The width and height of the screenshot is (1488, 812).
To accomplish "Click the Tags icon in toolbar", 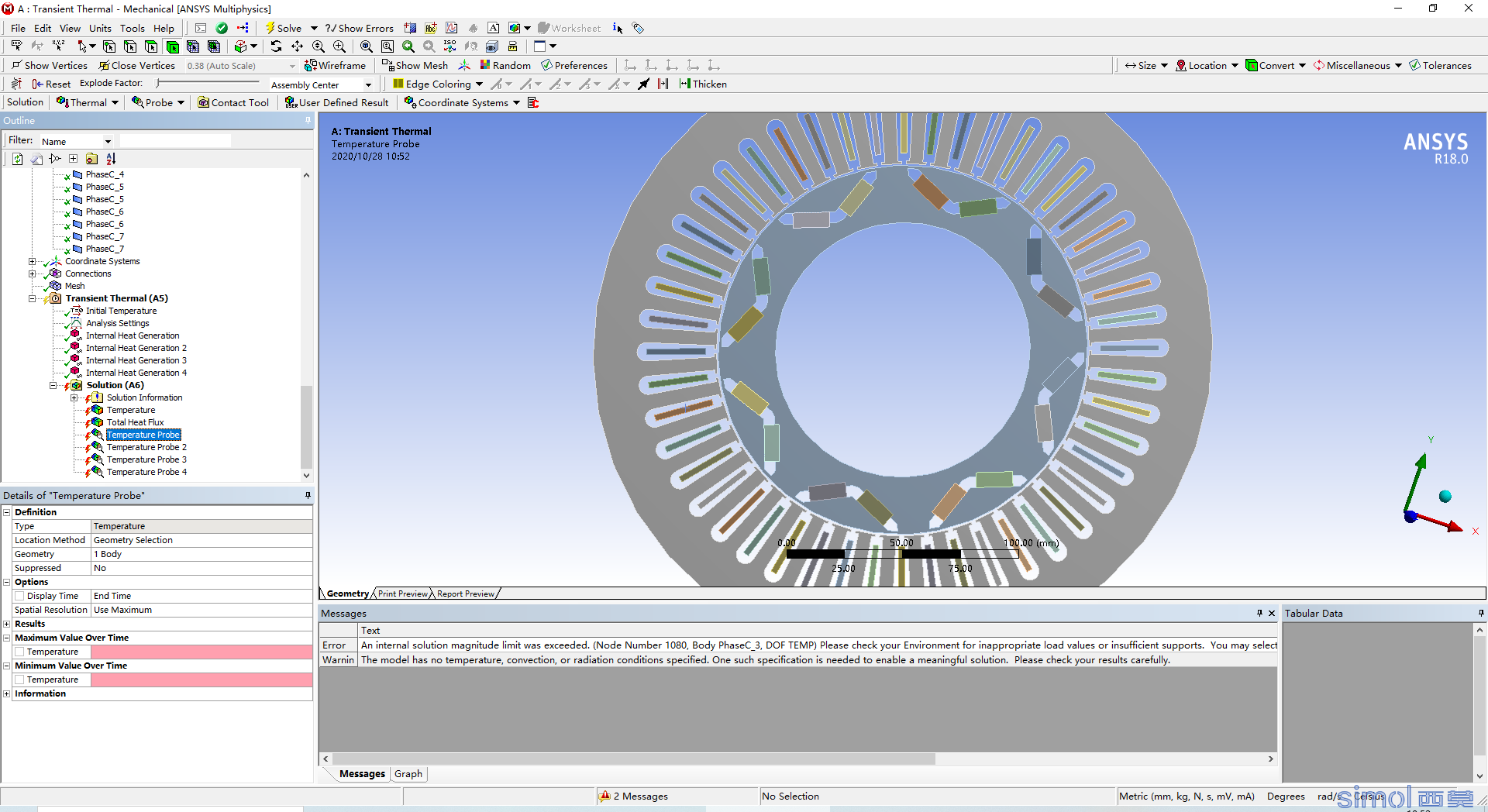I will (x=638, y=28).
